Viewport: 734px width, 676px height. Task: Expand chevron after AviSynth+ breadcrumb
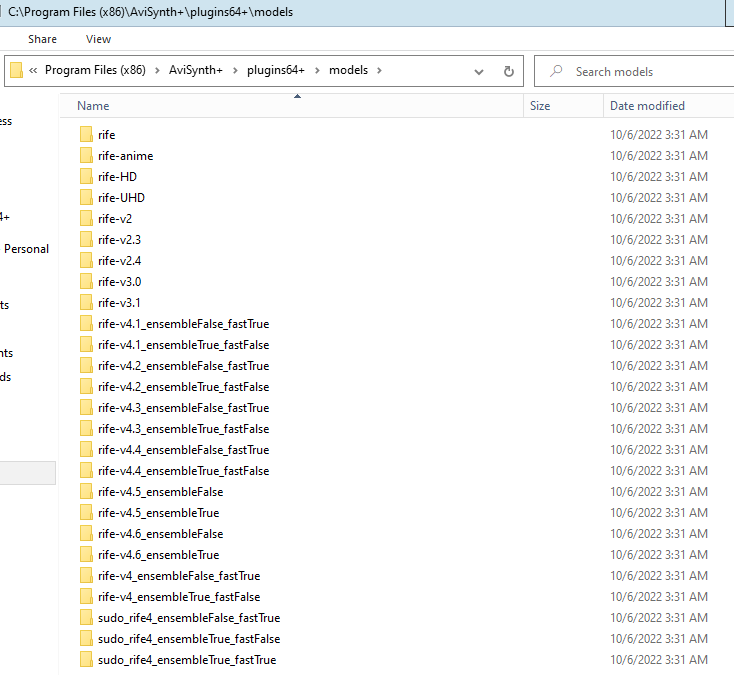click(235, 71)
